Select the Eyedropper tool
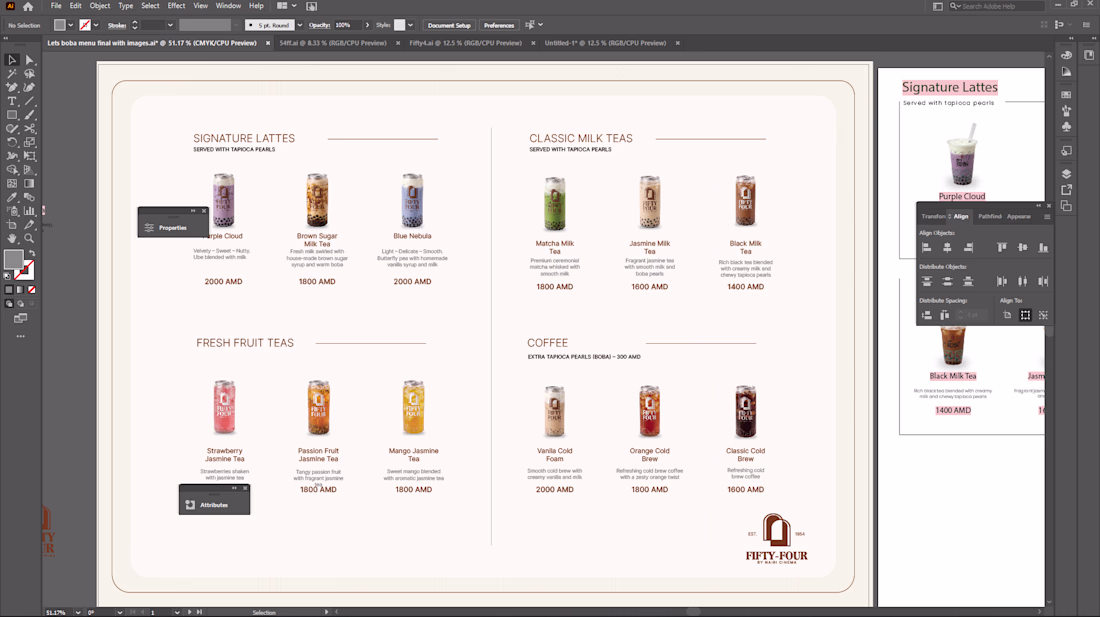This screenshot has height=617, width=1100. point(12,197)
